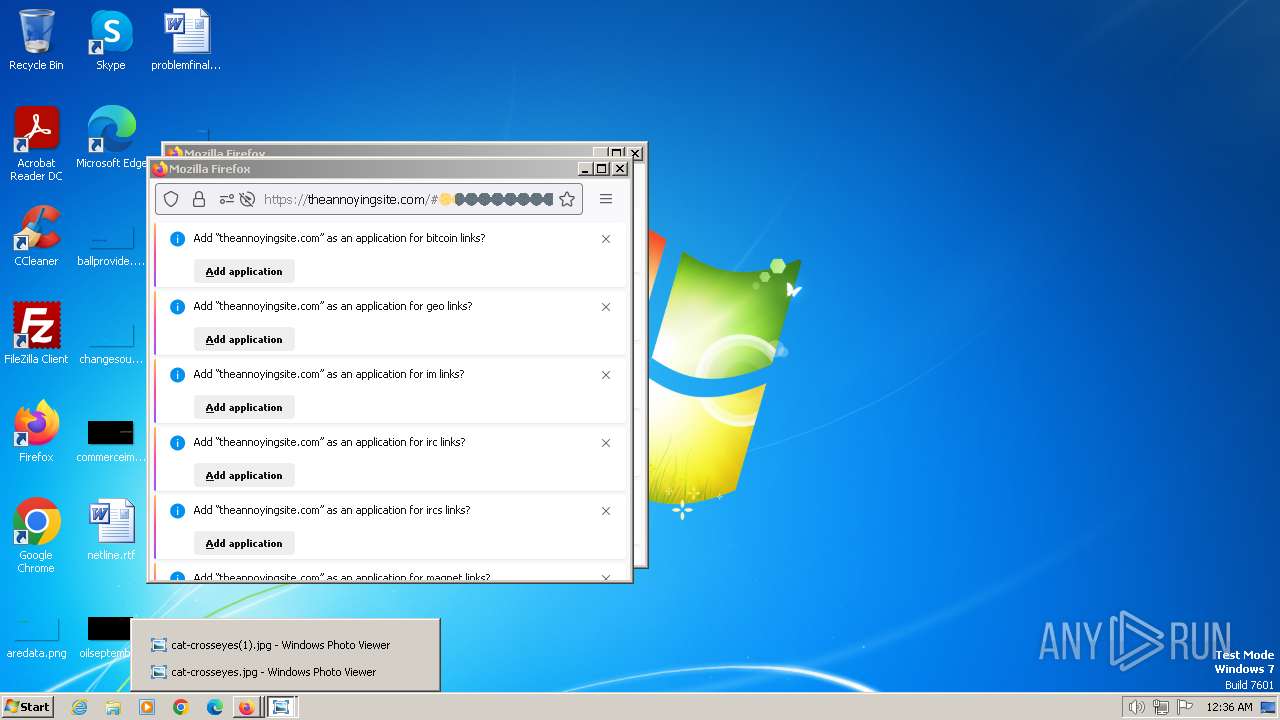Open FileZilla Client desktop shortcut
Viewport: 1280px width, 720px height.
click(36, 333)
